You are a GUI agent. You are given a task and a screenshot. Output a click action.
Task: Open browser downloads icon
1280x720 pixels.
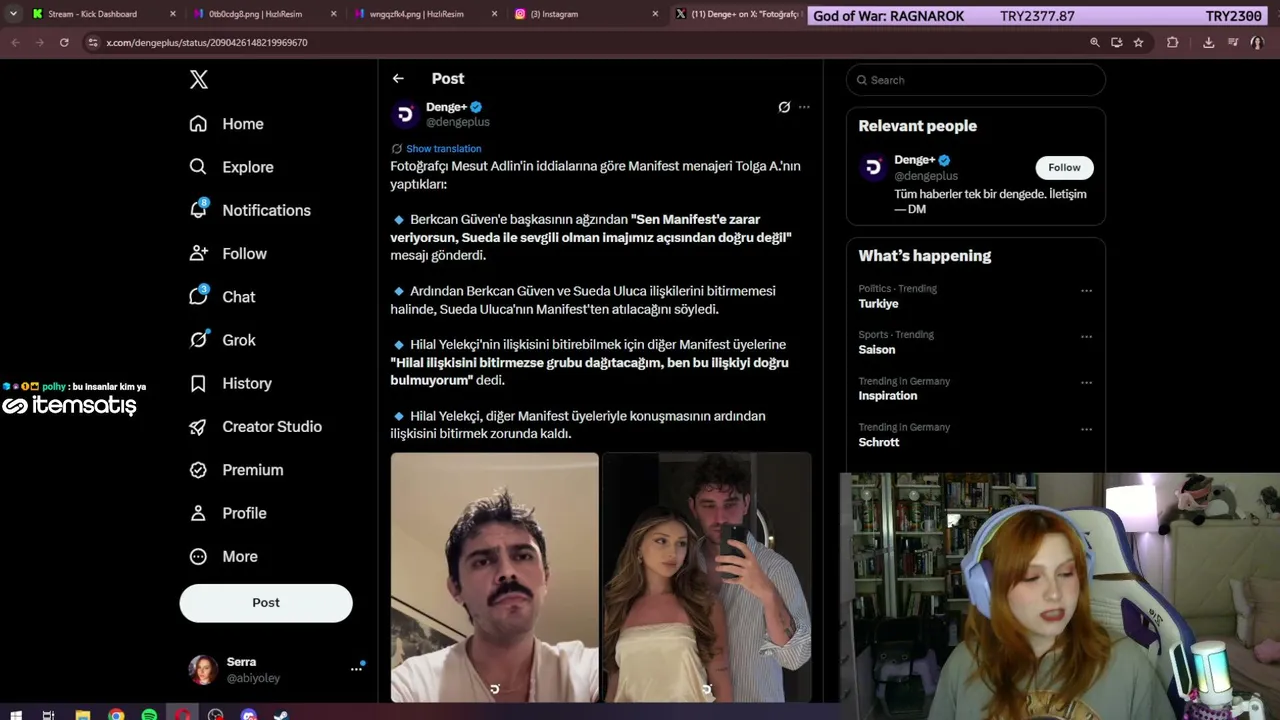click(1208, 42)
